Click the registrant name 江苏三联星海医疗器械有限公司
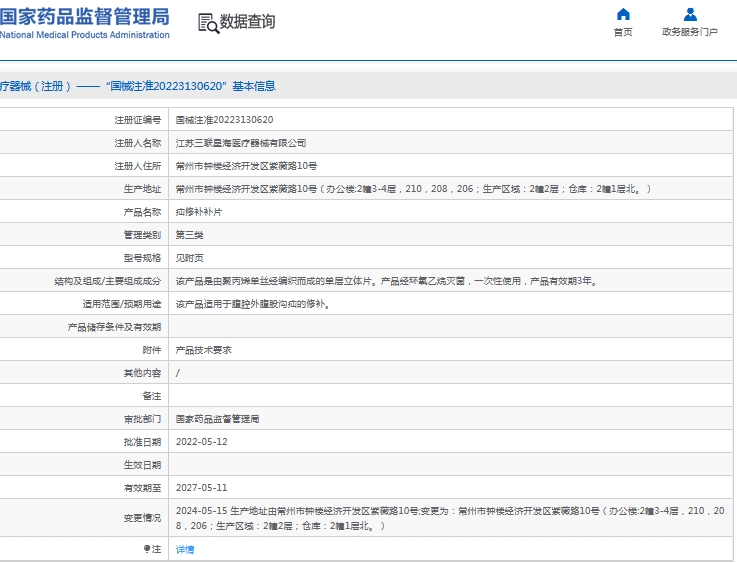The image size is (737, 564). click(241, 143)
